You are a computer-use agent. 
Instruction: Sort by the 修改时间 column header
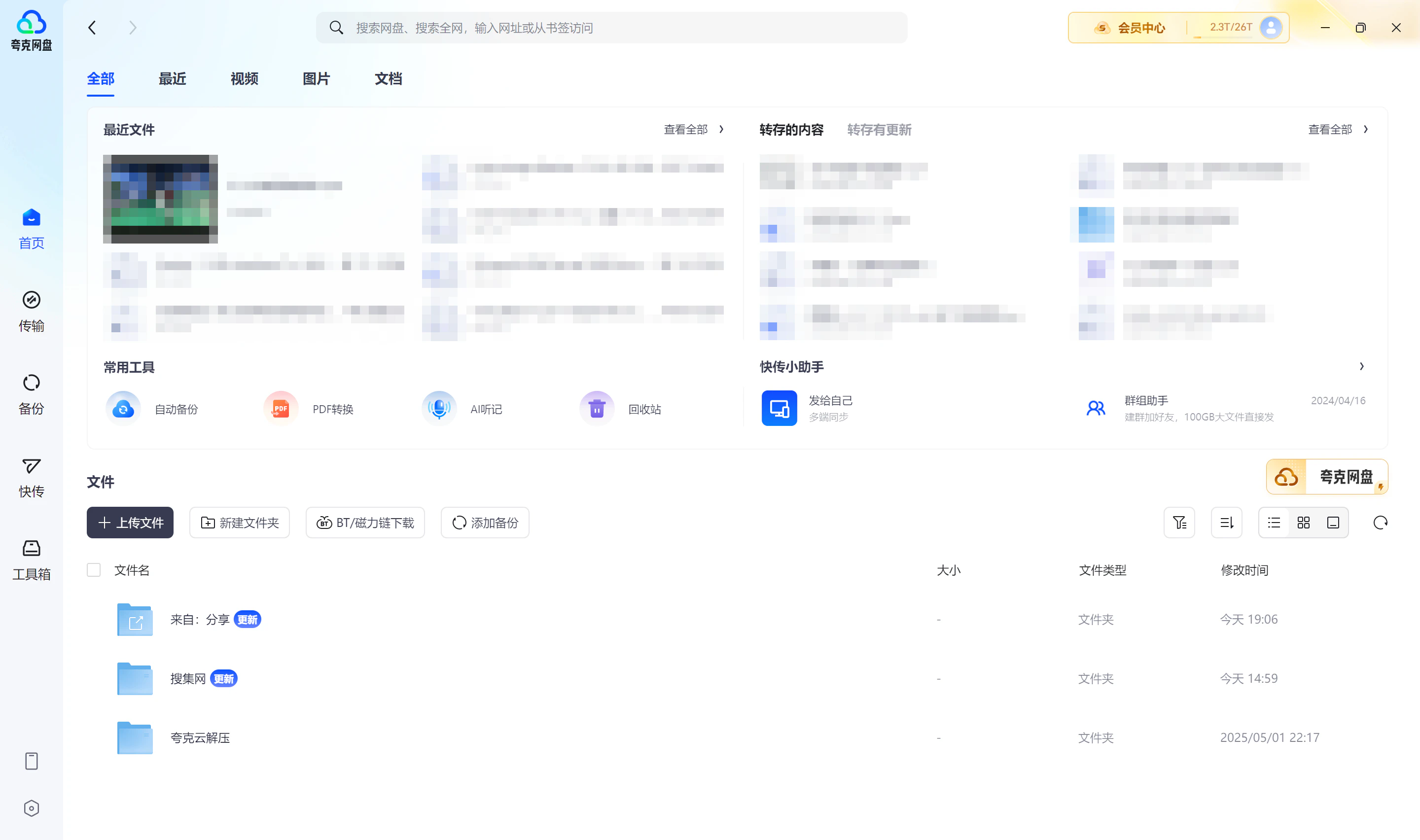pos(1244,570)
